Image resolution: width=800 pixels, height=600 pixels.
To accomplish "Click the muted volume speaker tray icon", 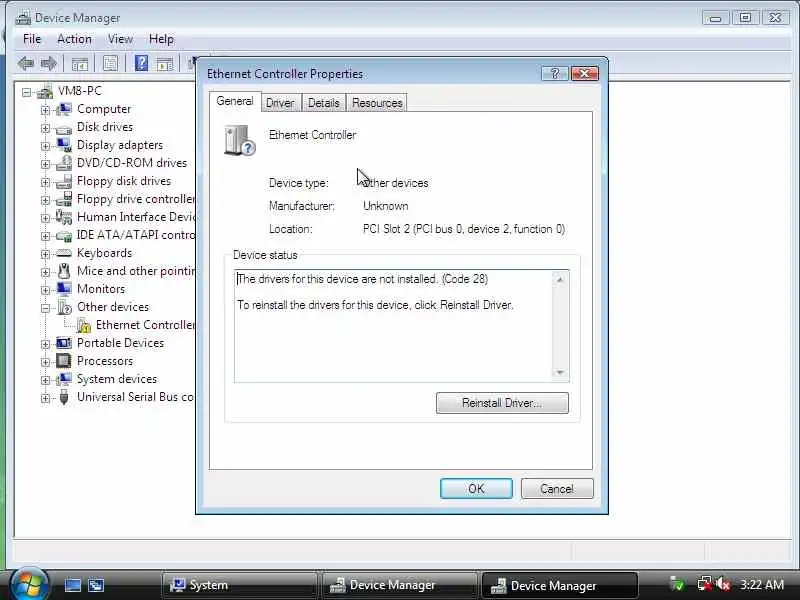I will [723, 584].
